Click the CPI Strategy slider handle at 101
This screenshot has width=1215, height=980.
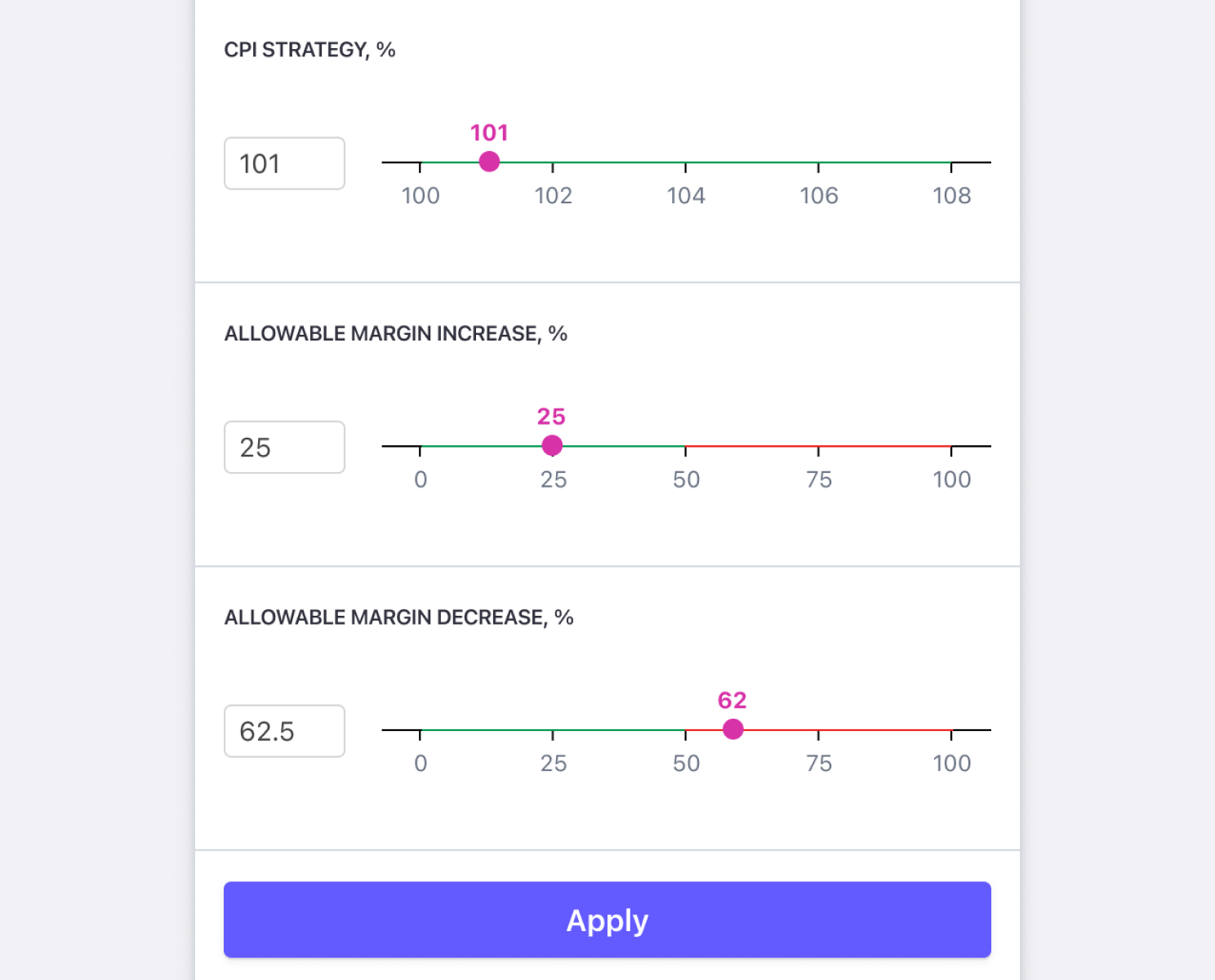(x=489, y=162)
